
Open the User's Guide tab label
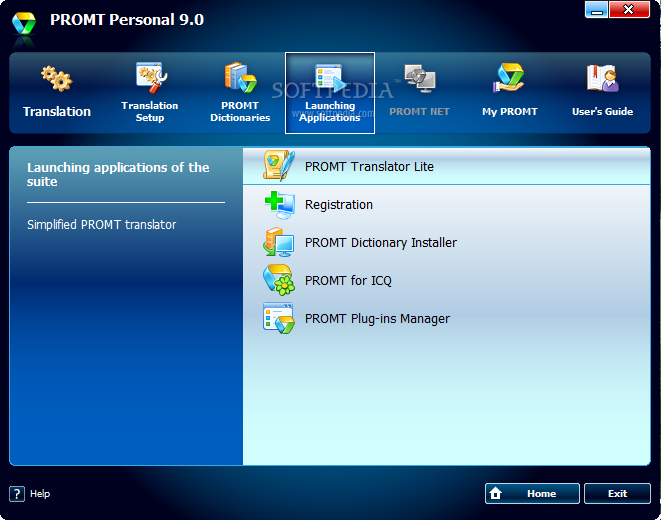click(x=602, y=112)
